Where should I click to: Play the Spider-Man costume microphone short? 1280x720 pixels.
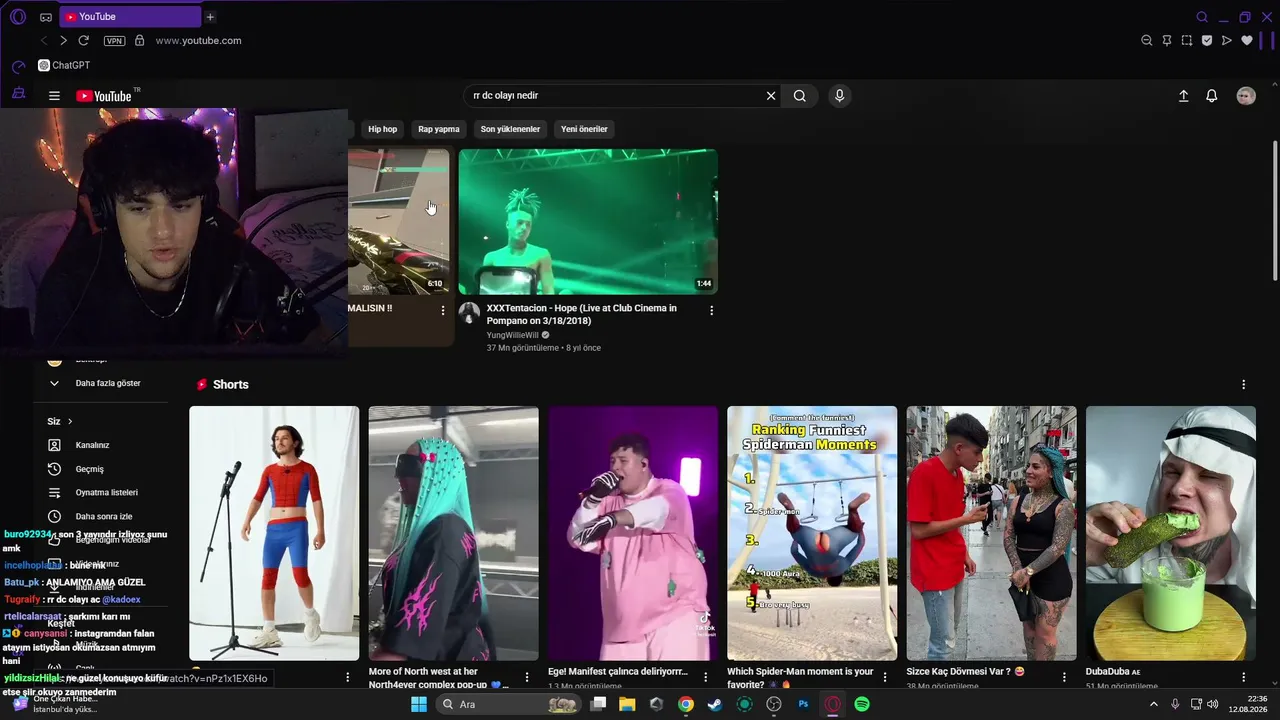274,533
